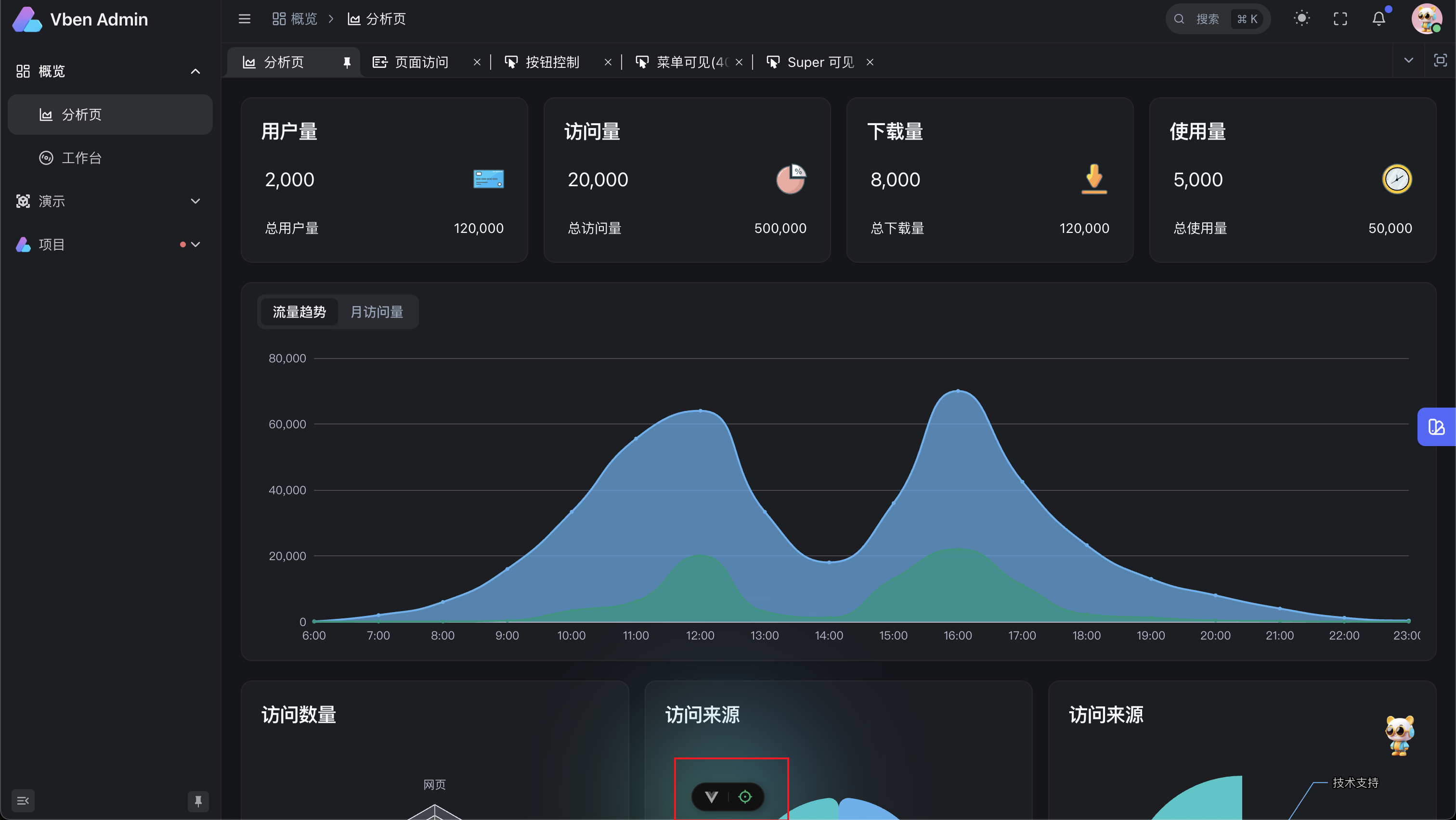
Task: Open the 按钮控制 tab
Action: click(x=552, y=62)
